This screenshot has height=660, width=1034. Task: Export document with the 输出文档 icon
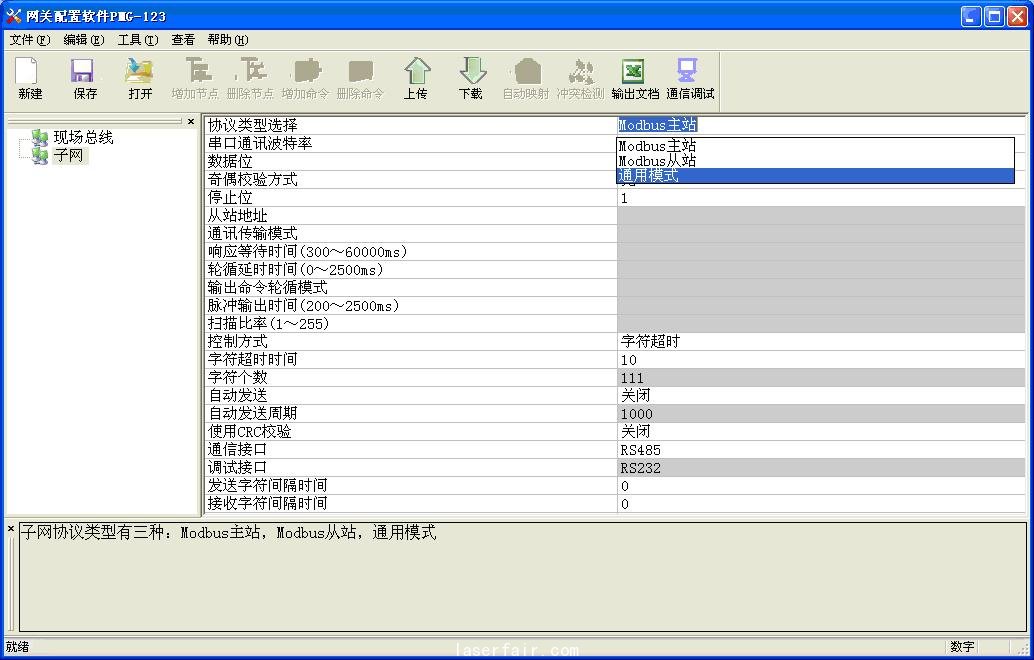pos(634,72)
